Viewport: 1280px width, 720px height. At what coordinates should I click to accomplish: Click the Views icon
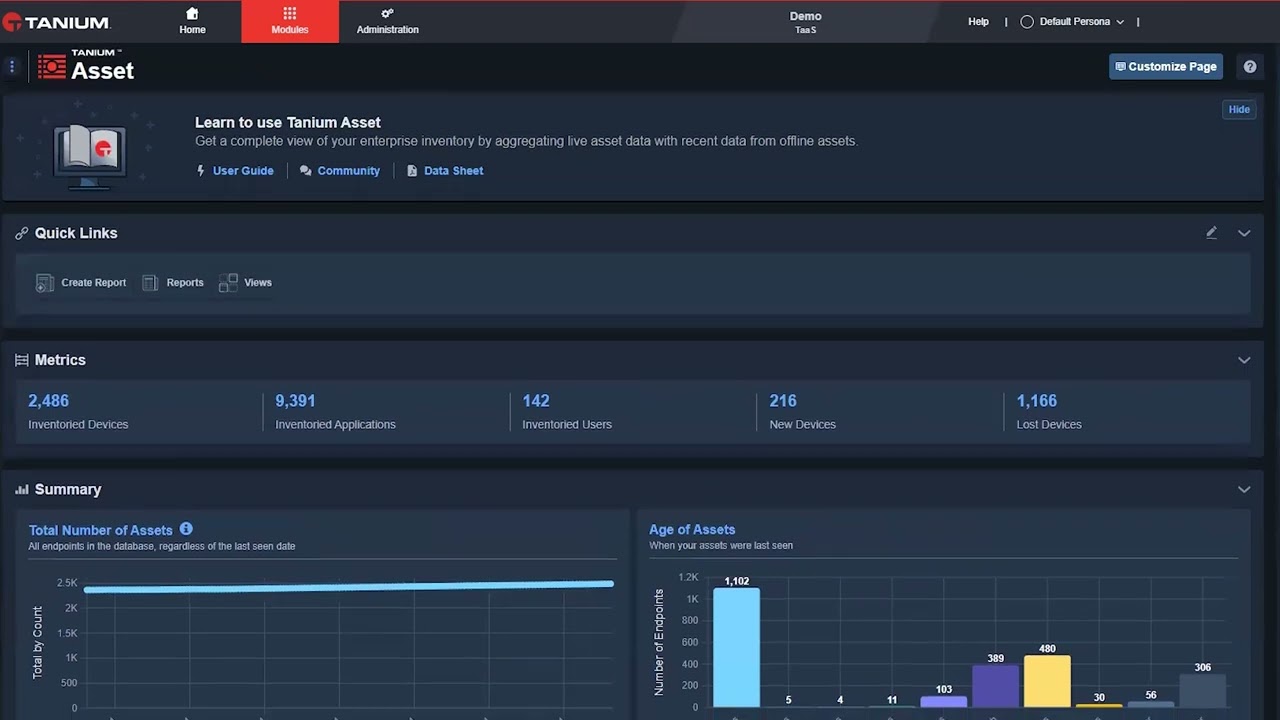[228, 283]
